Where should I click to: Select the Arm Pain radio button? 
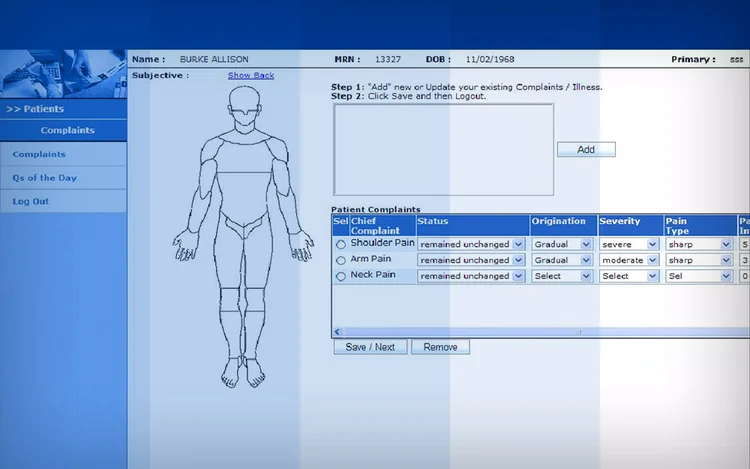pyautogui.click(x=341, y=260)
